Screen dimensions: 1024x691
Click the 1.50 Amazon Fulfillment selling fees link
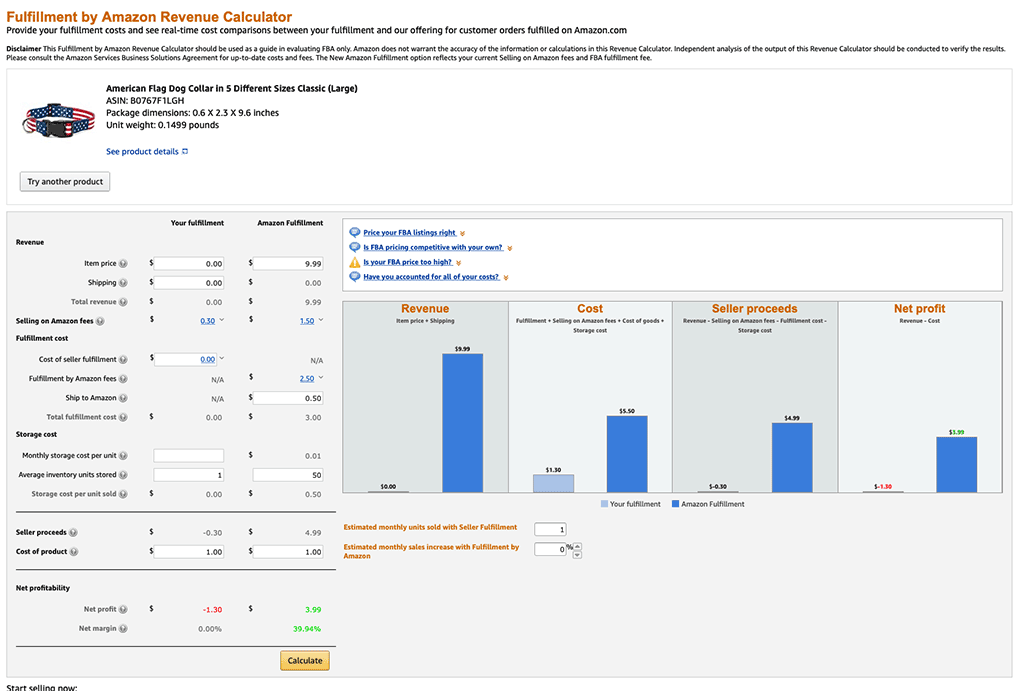click(x=307, y=321)
